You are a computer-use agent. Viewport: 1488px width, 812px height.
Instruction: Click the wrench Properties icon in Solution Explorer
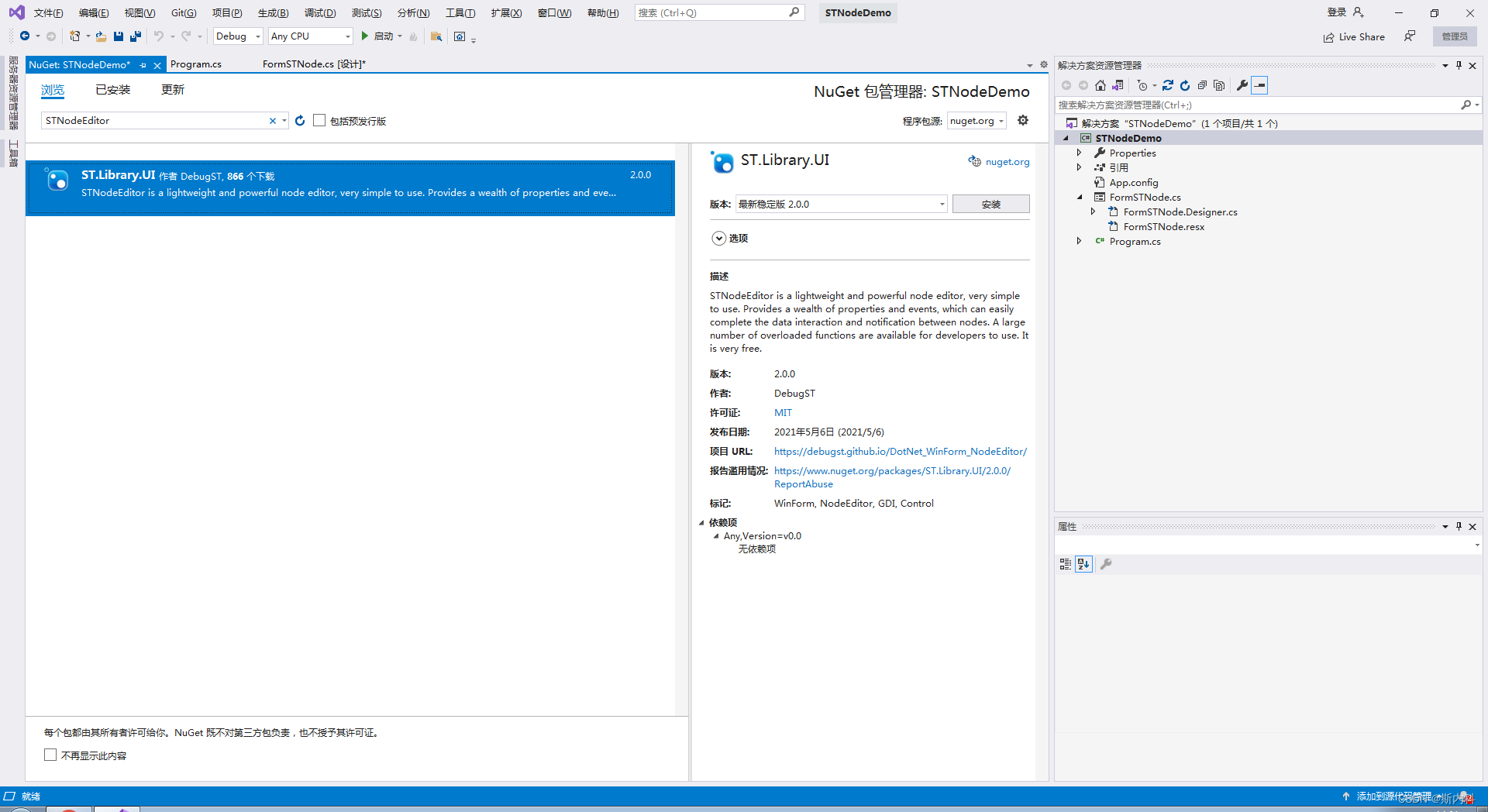[x=1242, y=85]
